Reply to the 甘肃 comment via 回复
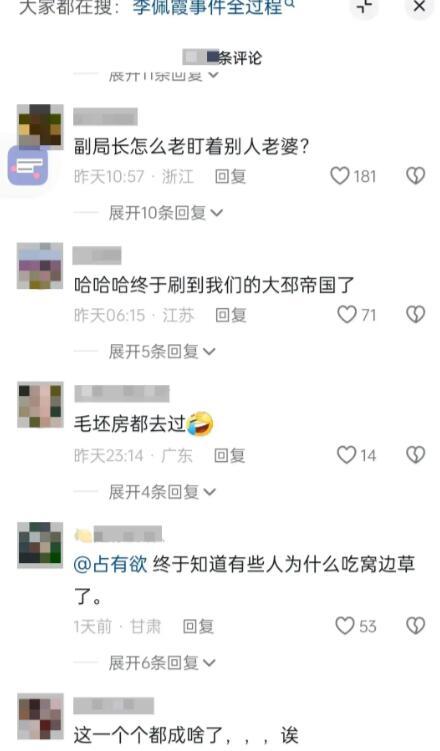Screen dimensions: 440x751 [198, 626]
